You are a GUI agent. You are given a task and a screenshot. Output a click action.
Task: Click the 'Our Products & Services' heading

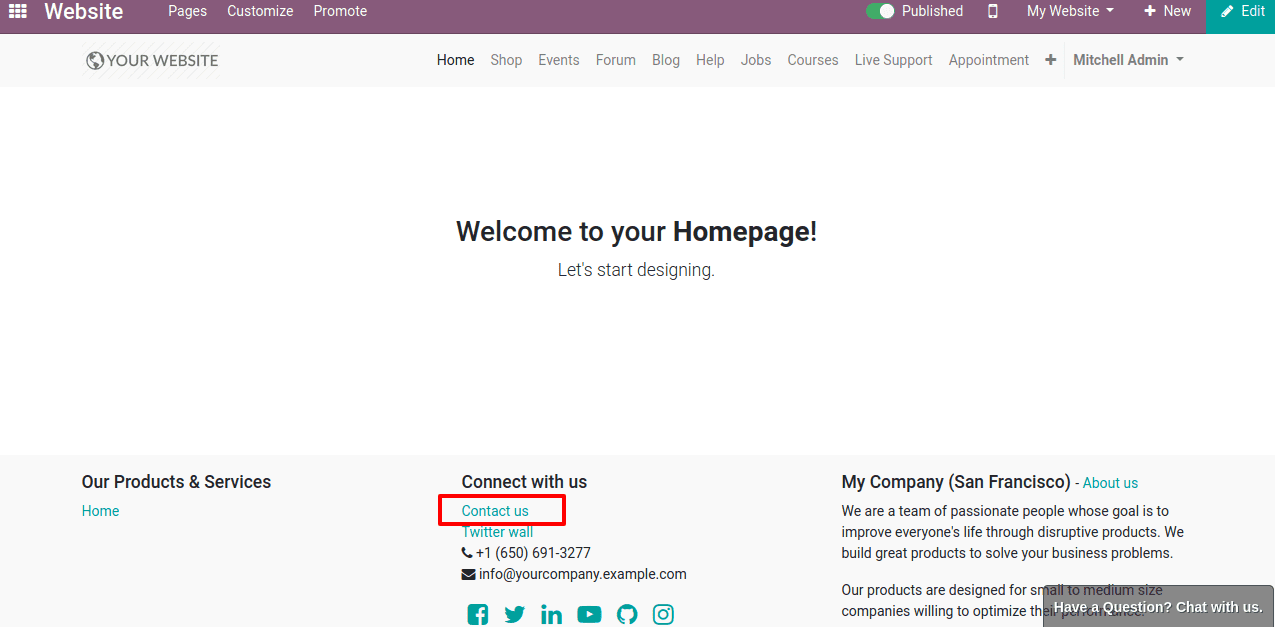(x=176, y=482)
